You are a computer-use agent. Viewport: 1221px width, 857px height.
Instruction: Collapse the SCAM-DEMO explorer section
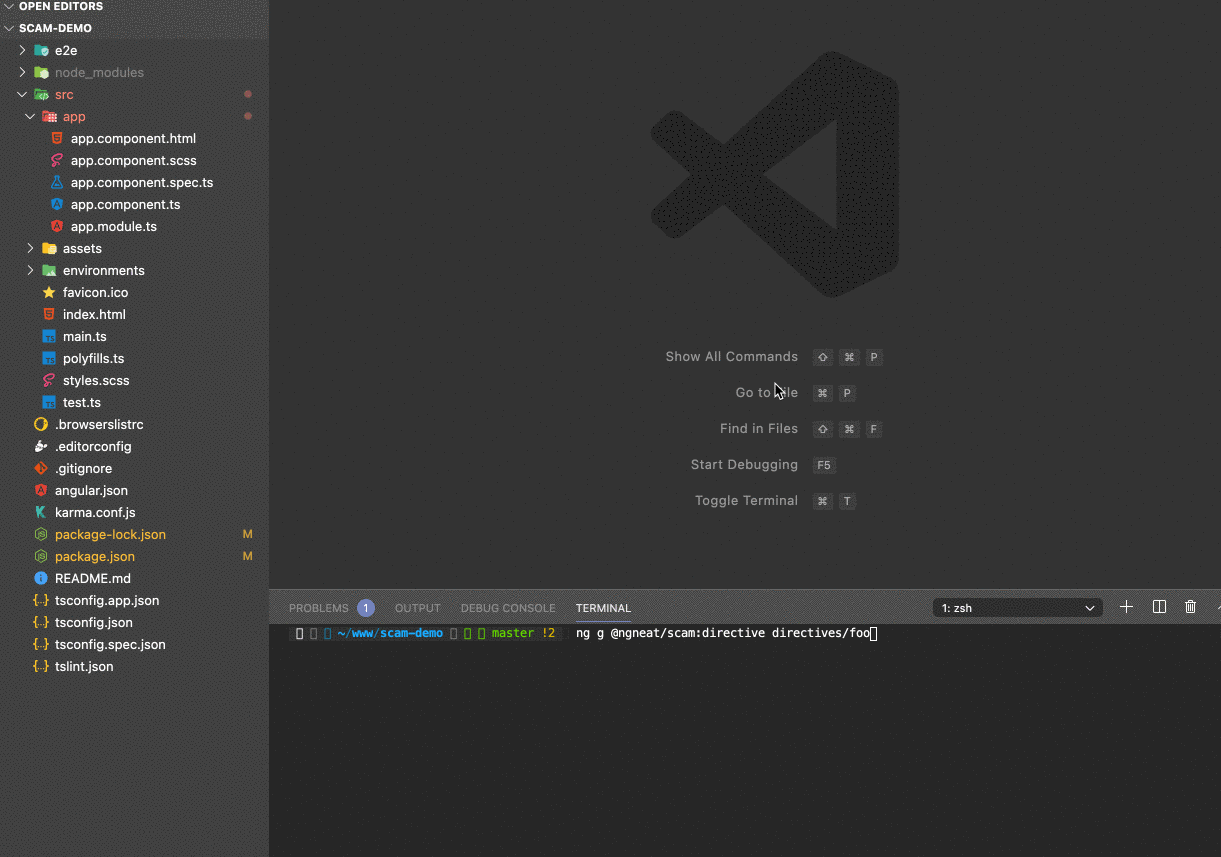coord(9,28)
